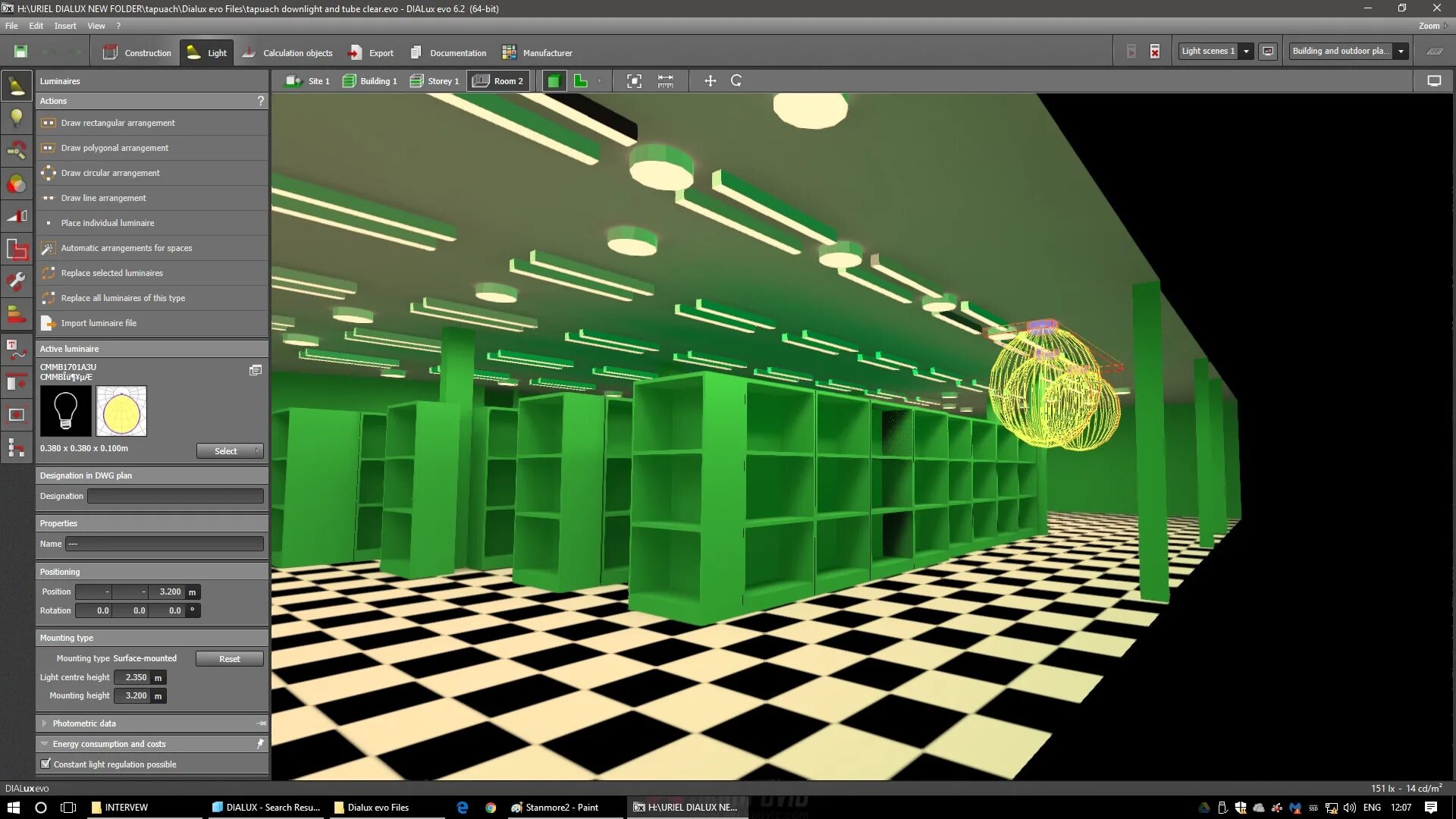Viewport: 1456px width, 819px height.
Task: Pin the Energy consumption and costs section
Action: click(260, 744)
